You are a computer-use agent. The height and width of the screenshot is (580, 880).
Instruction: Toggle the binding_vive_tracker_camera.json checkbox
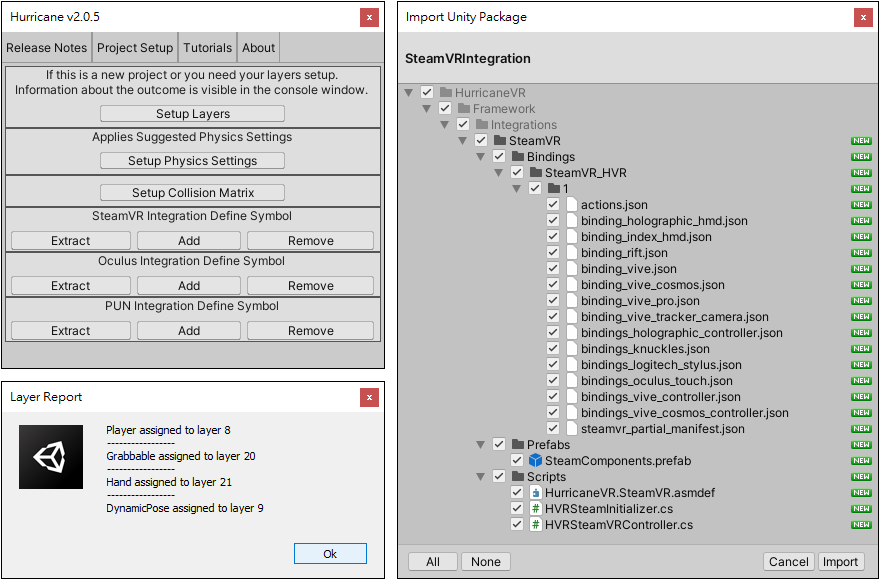[x=553, y=317]
